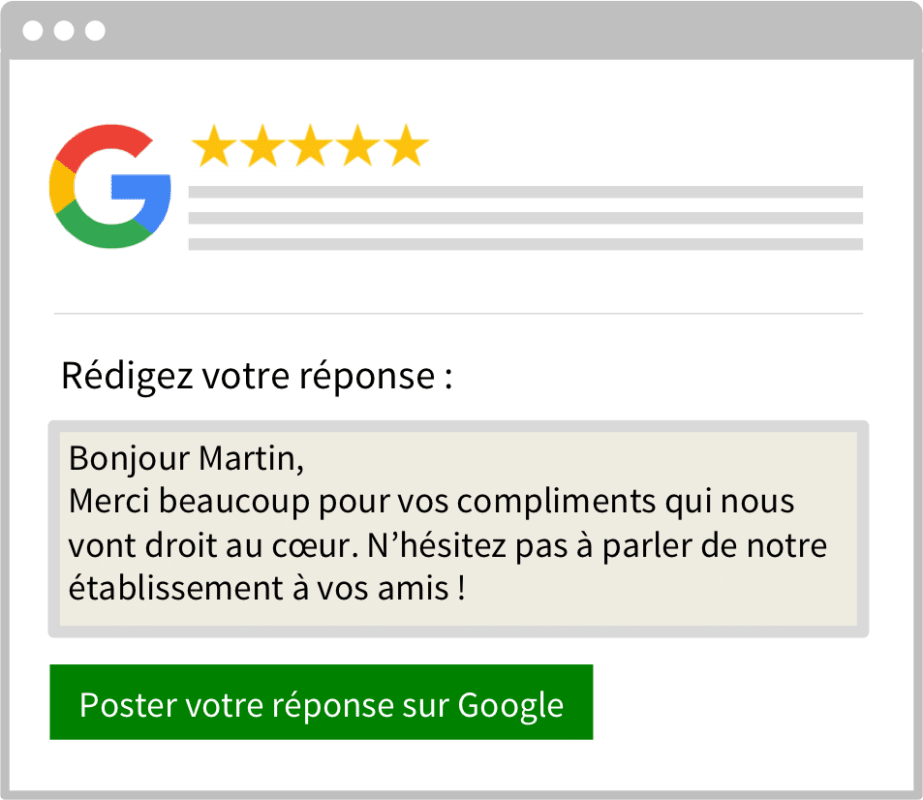This screenshot has width=923, height=800.
Task: Click the horizontal divider below the review
Action: tap(458, 314)
